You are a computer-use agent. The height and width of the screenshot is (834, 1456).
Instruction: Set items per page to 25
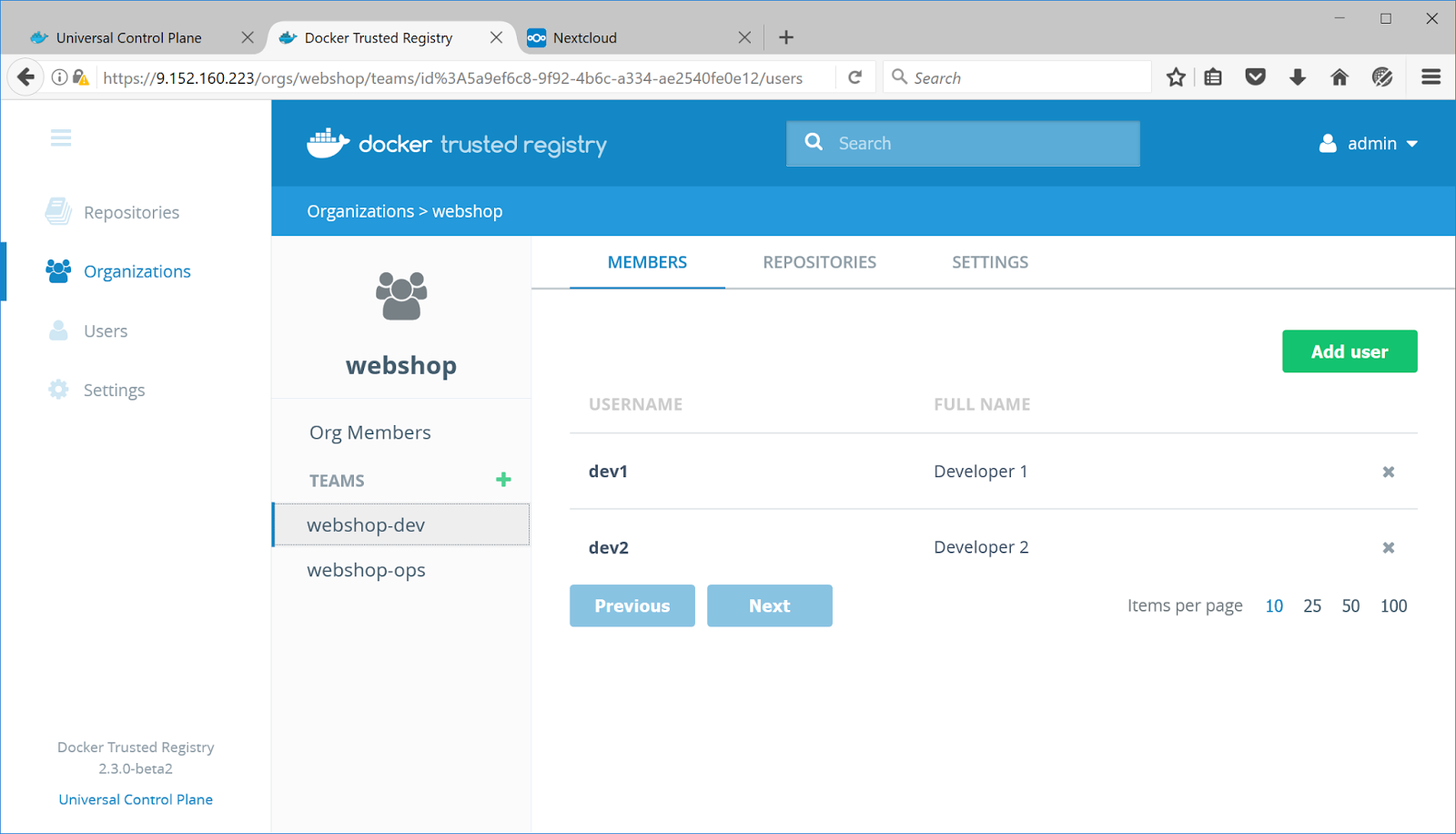[1312, 605]
